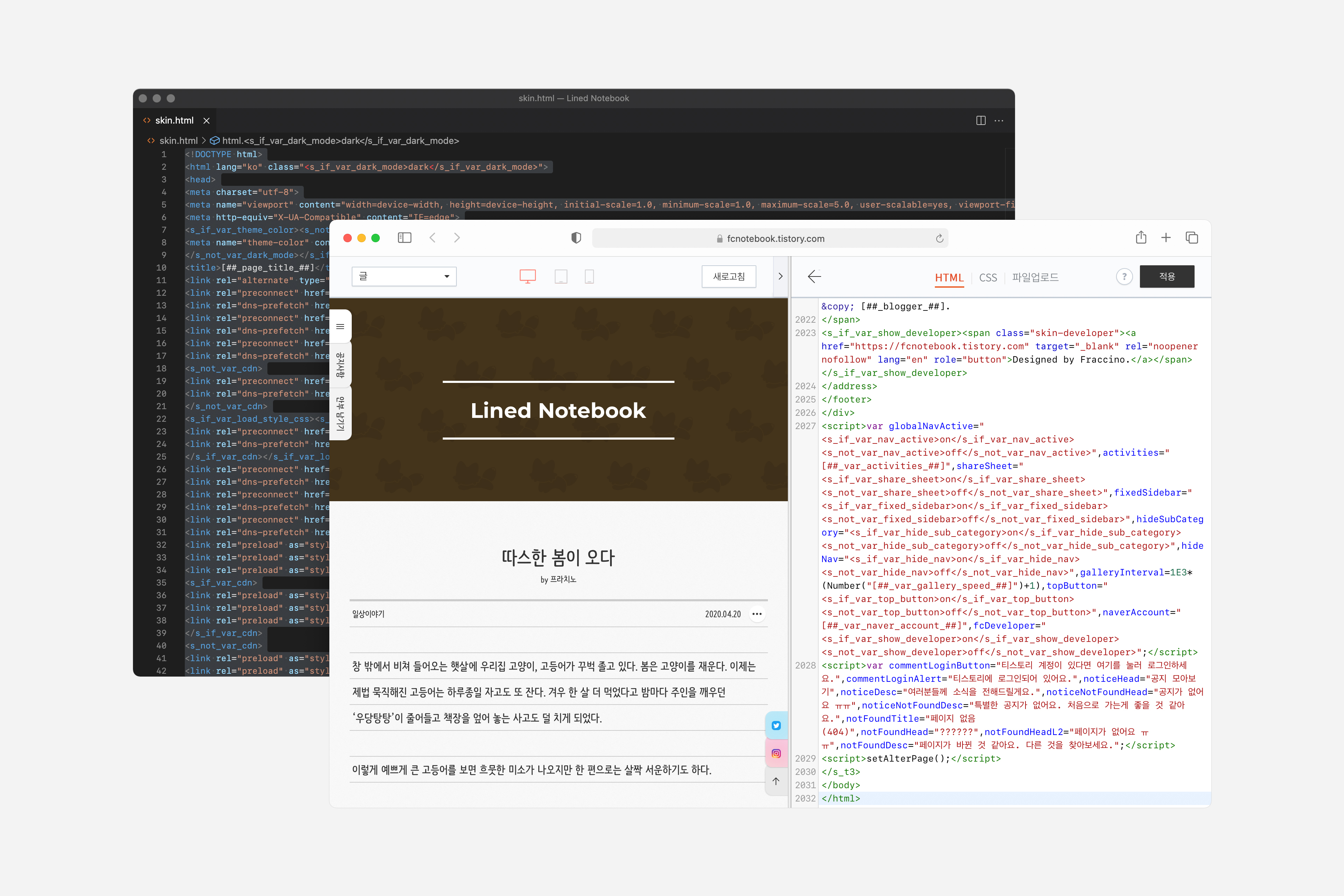Image resolution: width=1344 pixels, height=896 pixels.
Task: Open post options three-dot menu
Action: coord(757,614)
